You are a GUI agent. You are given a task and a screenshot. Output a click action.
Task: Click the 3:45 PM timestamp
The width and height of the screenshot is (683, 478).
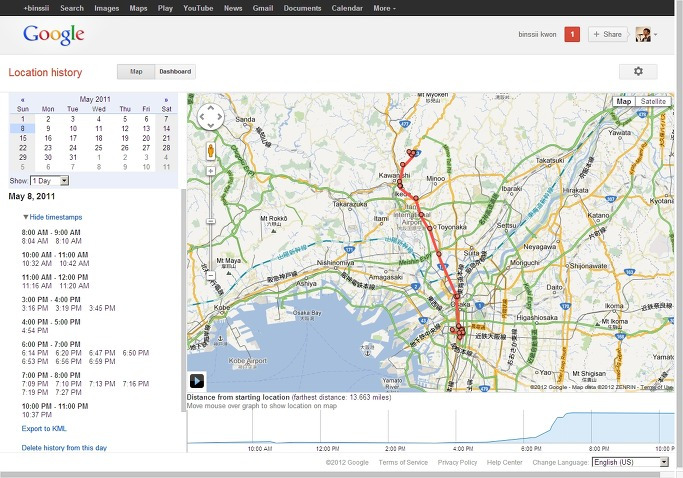(x=102, y=308)
